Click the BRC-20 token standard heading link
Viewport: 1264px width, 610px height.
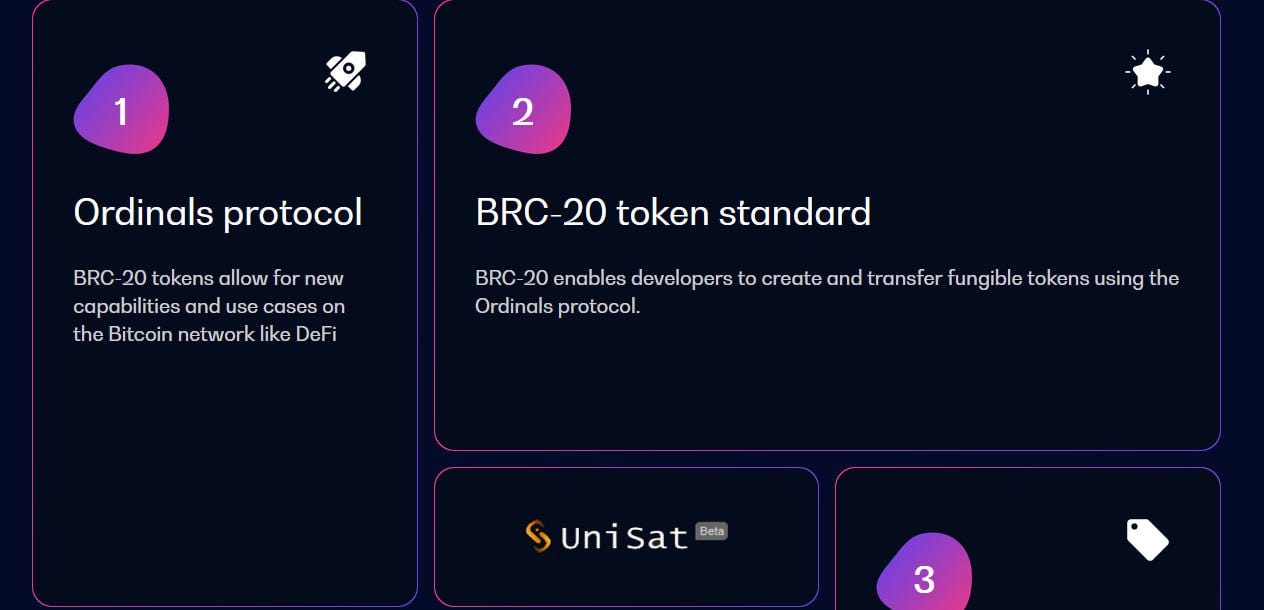click(x=673, y=212)
